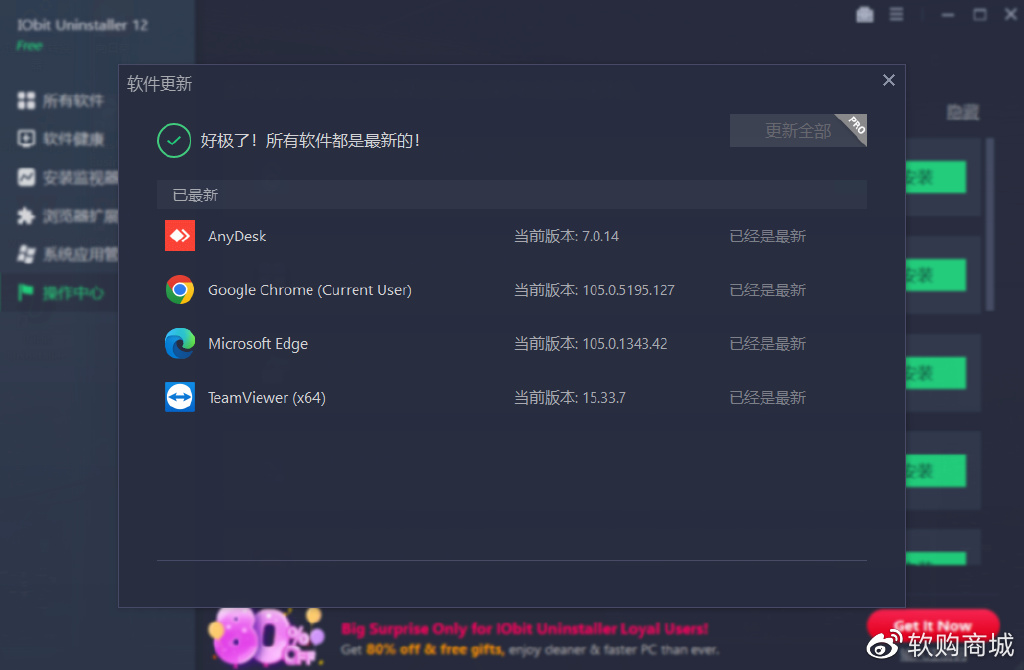Image resolution: width=1024 pixels, height=670 pixels.
Task: Click the Google Chrome app icon
Action: [x=180, y=289]
